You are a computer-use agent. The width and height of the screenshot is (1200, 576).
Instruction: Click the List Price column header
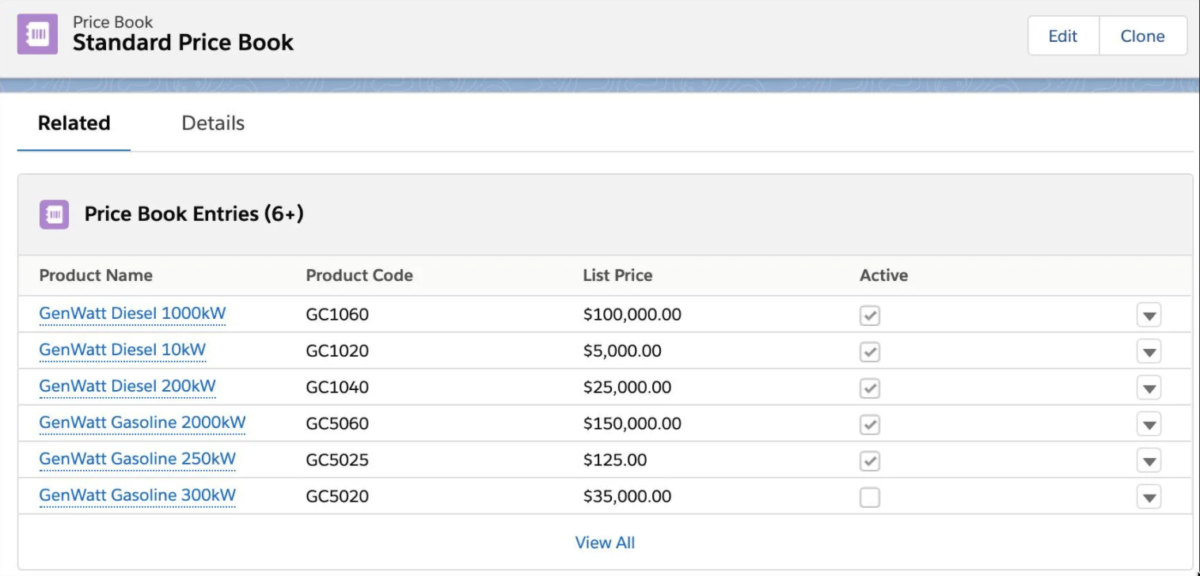pos(618,275)
